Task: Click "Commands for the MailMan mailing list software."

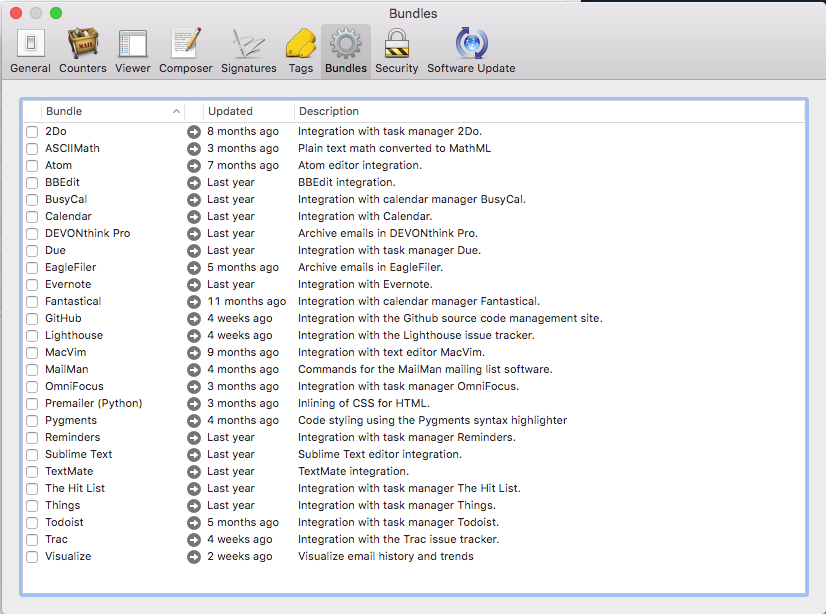Action: click(425, 369)
